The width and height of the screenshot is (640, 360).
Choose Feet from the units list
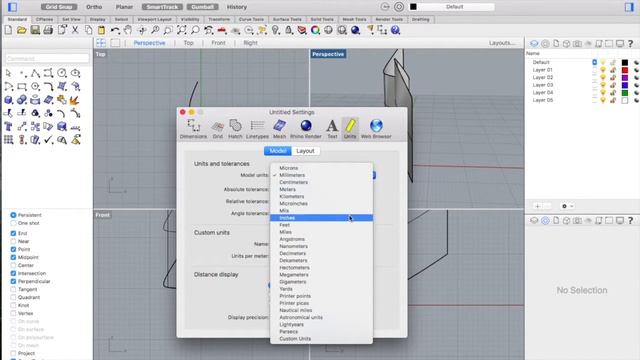pos(321,225)
